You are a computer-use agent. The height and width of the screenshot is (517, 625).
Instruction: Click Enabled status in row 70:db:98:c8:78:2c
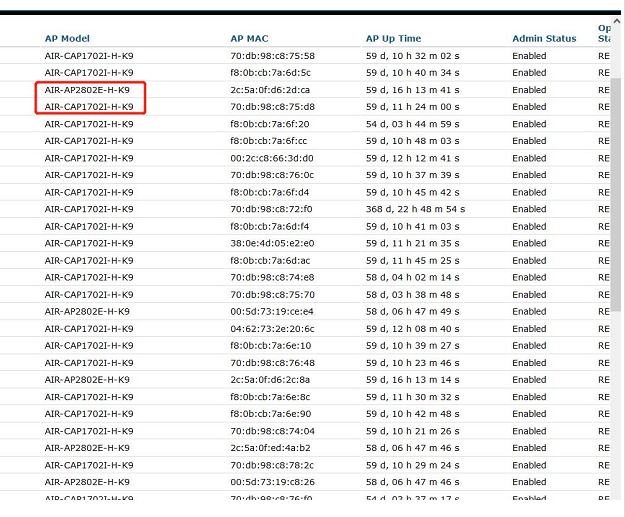pos(529,465)
